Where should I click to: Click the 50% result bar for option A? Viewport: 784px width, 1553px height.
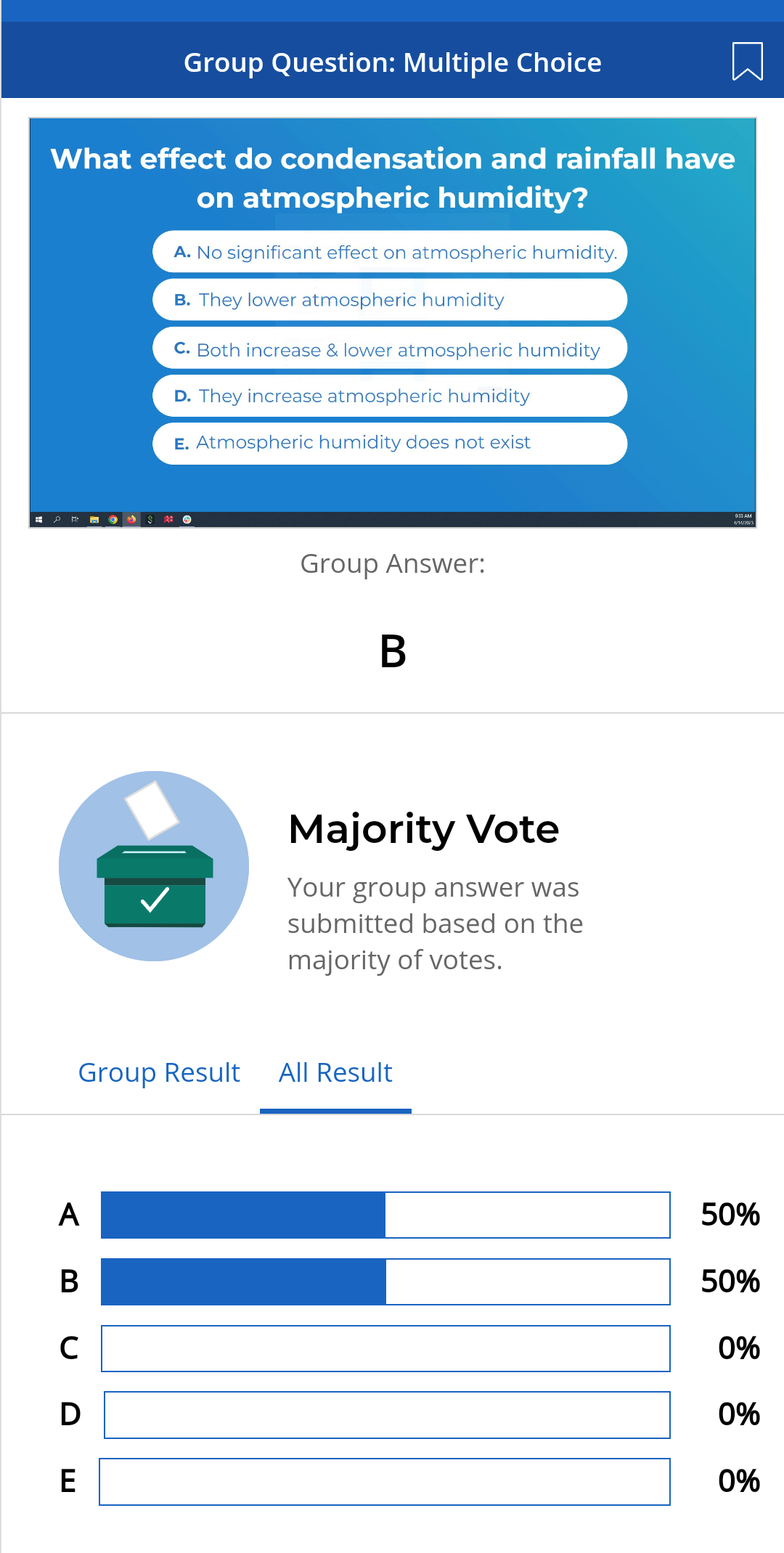coord(386,1215)
